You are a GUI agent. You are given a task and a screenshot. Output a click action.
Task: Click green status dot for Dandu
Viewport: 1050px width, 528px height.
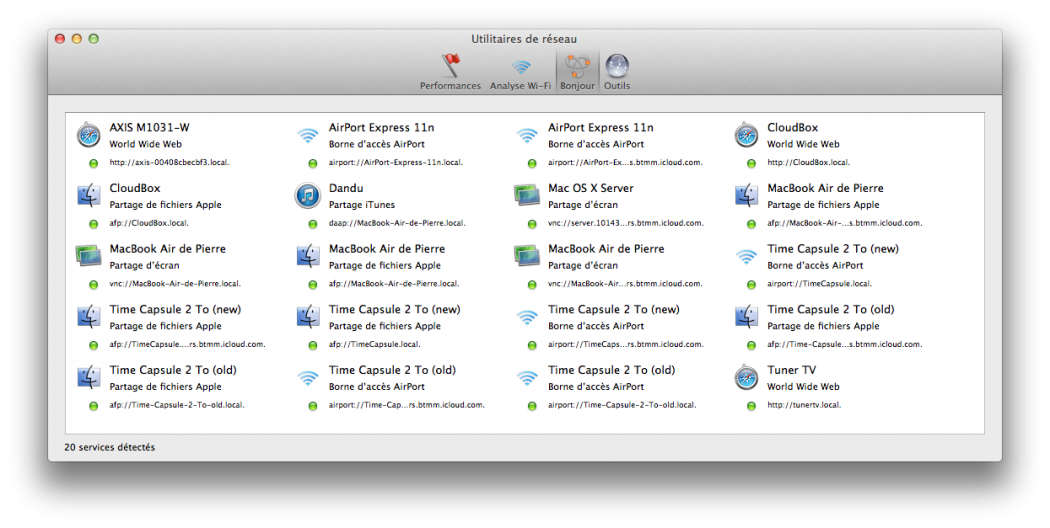(x=312, y=224)
